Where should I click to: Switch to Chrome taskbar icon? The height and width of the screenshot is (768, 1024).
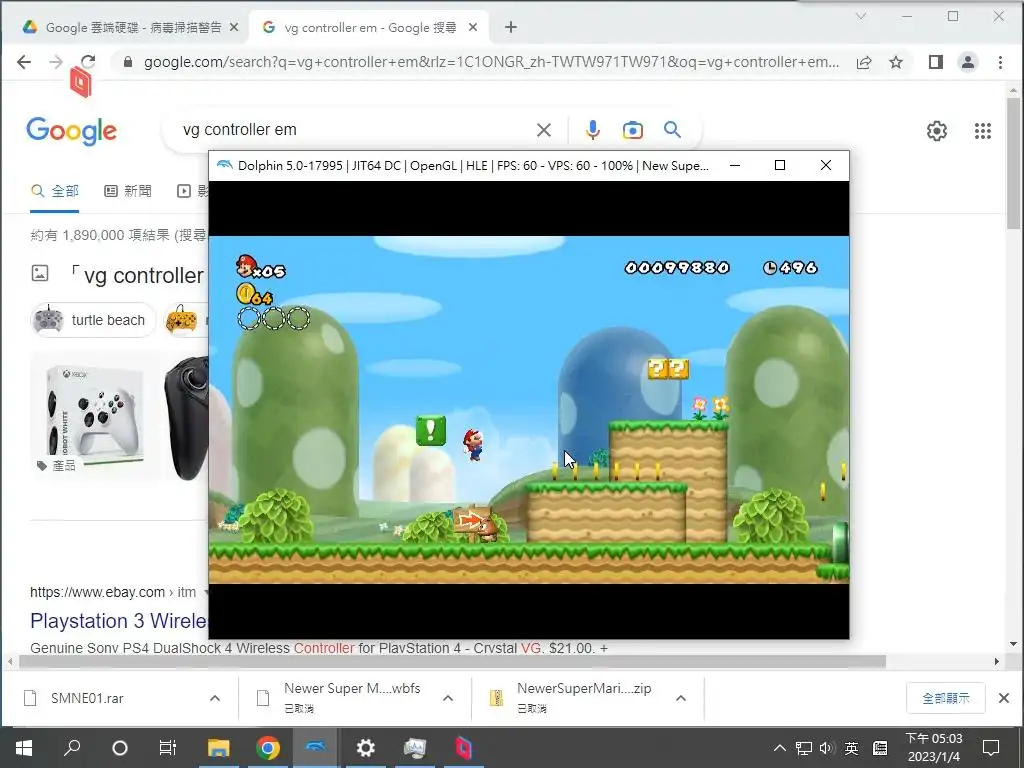(x=268, y=748)
